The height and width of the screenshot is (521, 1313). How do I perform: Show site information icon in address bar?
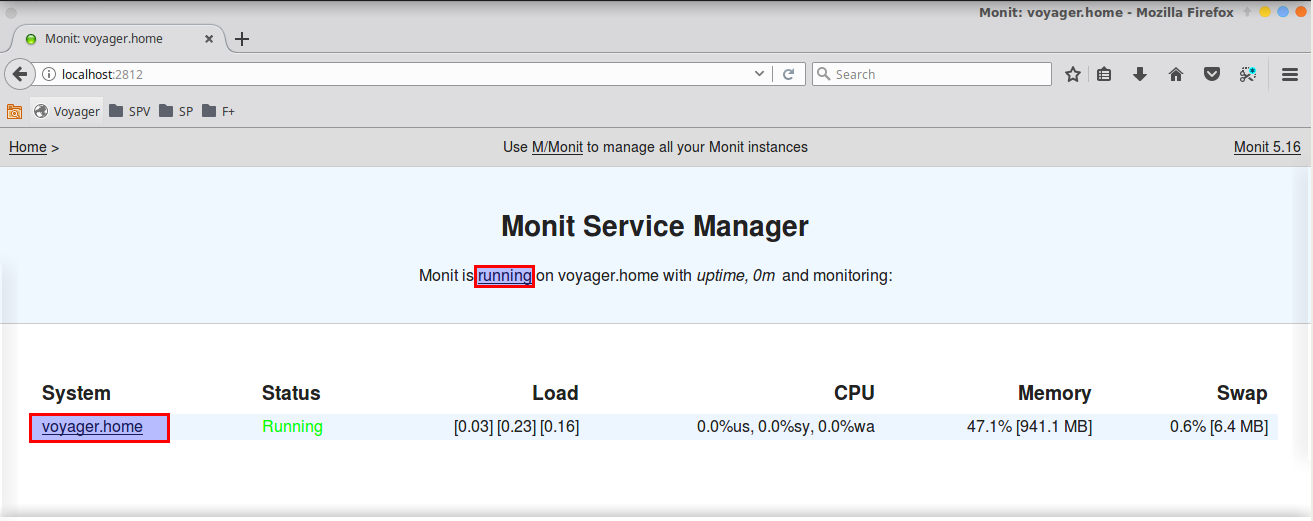click(48, 74)
